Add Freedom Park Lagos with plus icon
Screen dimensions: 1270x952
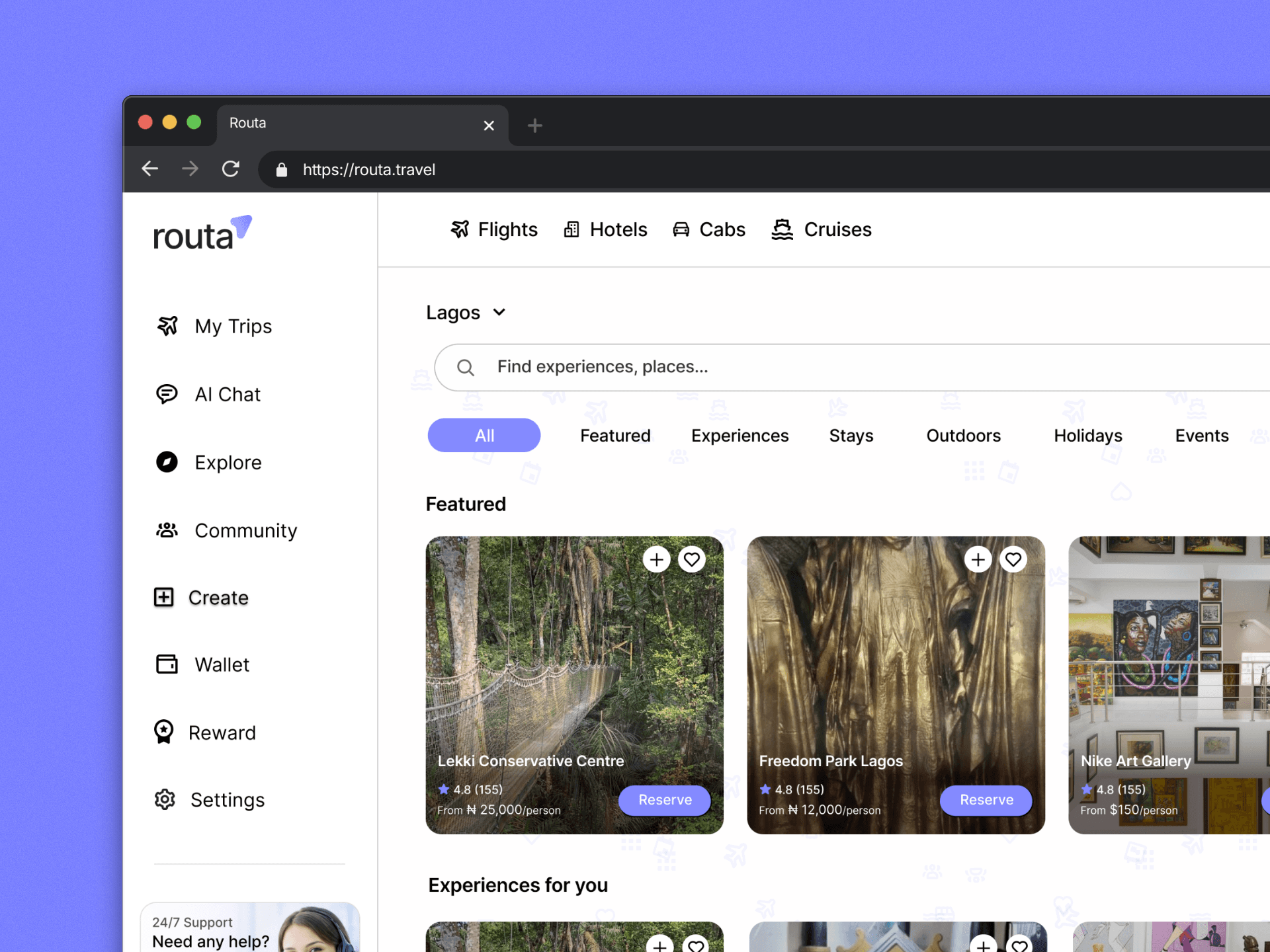point(978,560)
